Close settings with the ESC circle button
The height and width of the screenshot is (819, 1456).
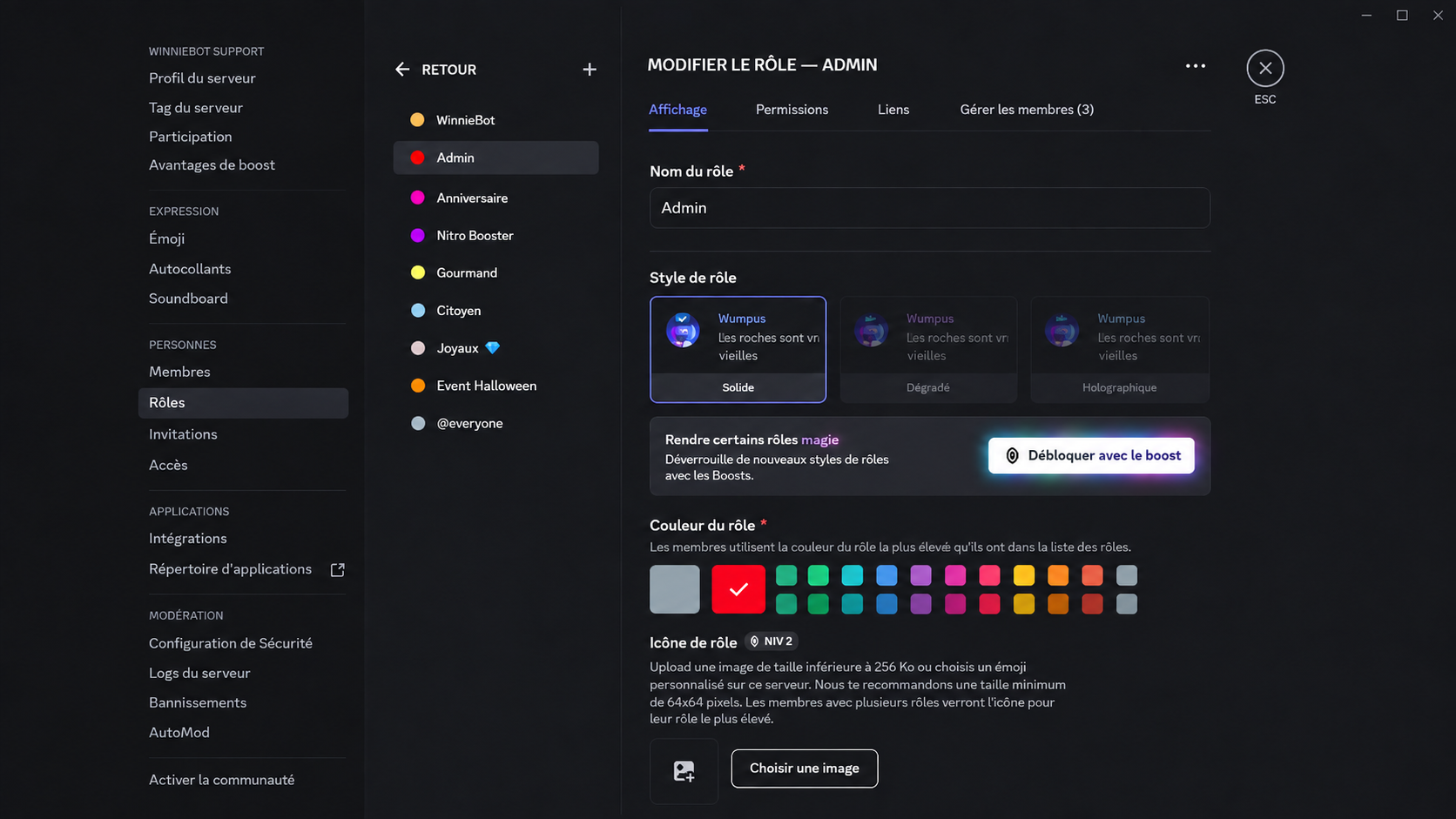[1265, 68]
